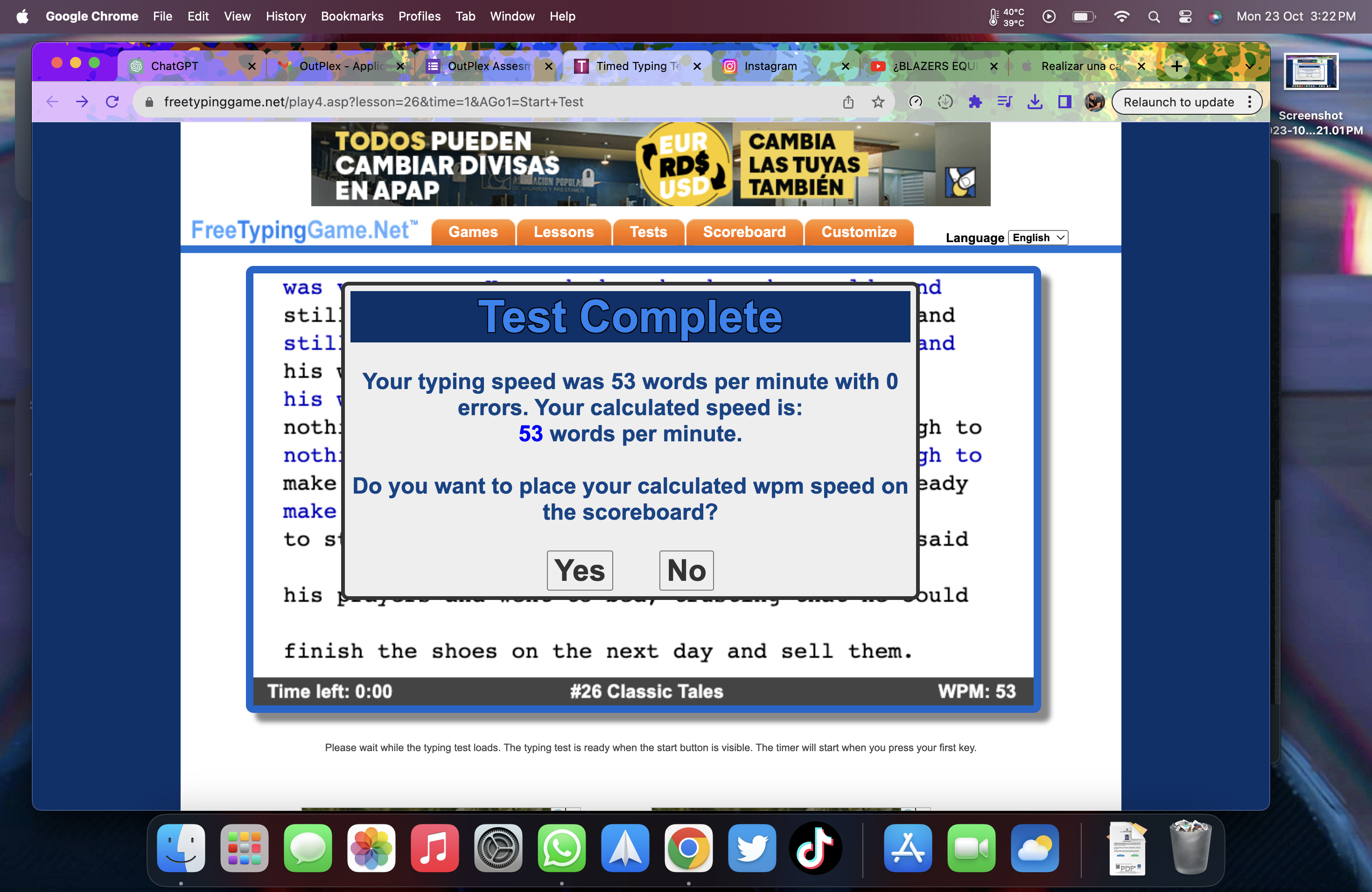The width and height of the screenshot is (1372, 892).
Task: Open the Chrome three-dot menu
Action: 1249,102
